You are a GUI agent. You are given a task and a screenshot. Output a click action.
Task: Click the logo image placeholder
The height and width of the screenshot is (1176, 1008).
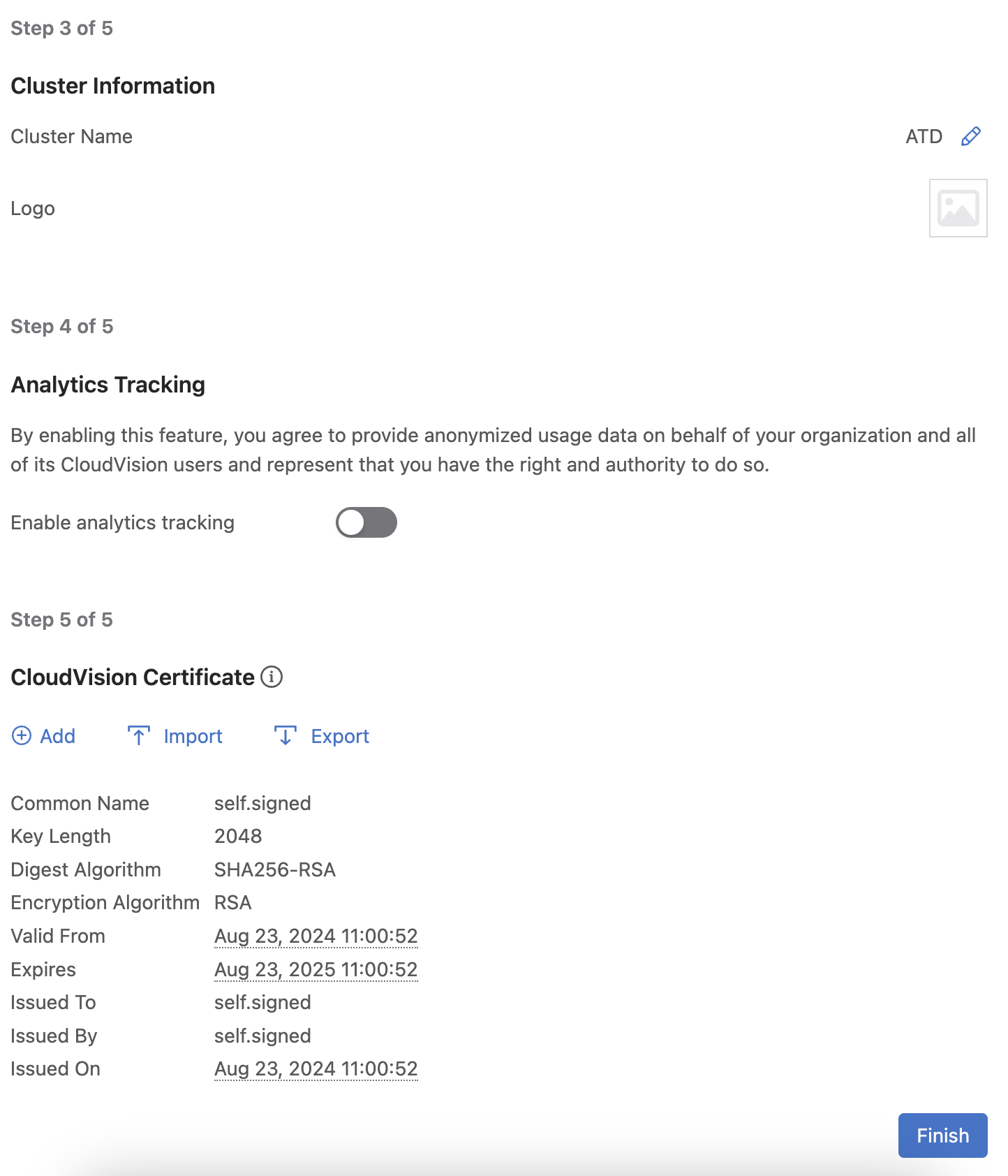[958, 208]
